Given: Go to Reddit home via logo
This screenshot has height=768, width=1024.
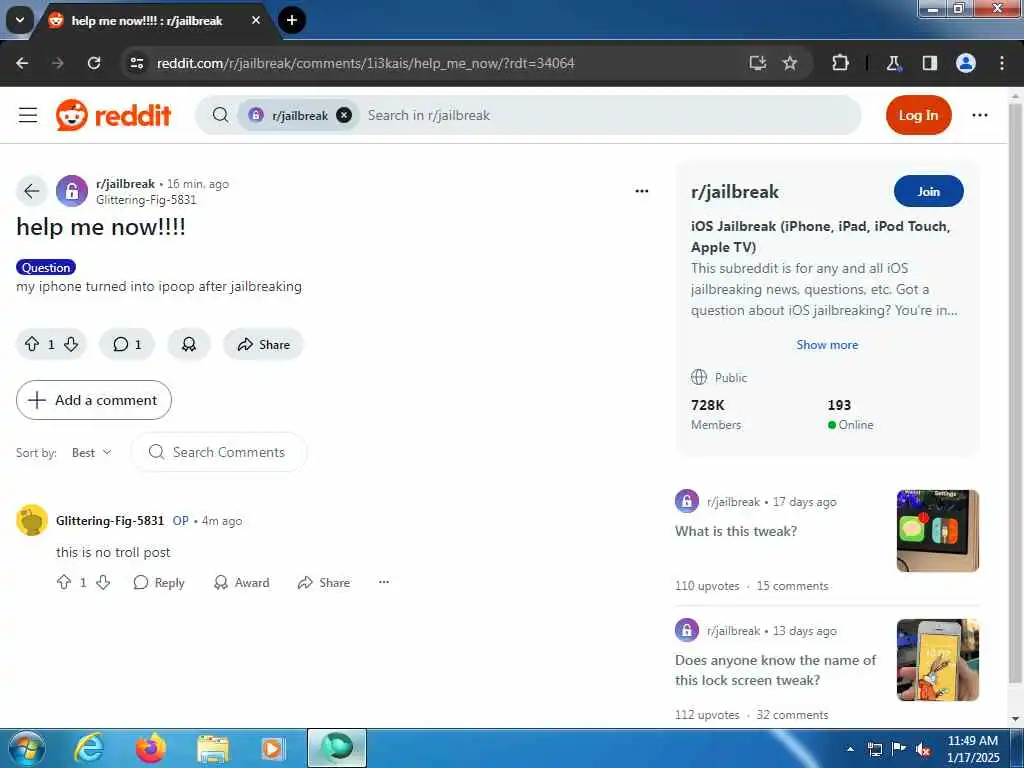Looking at the screenshot, I should [114, 116].
